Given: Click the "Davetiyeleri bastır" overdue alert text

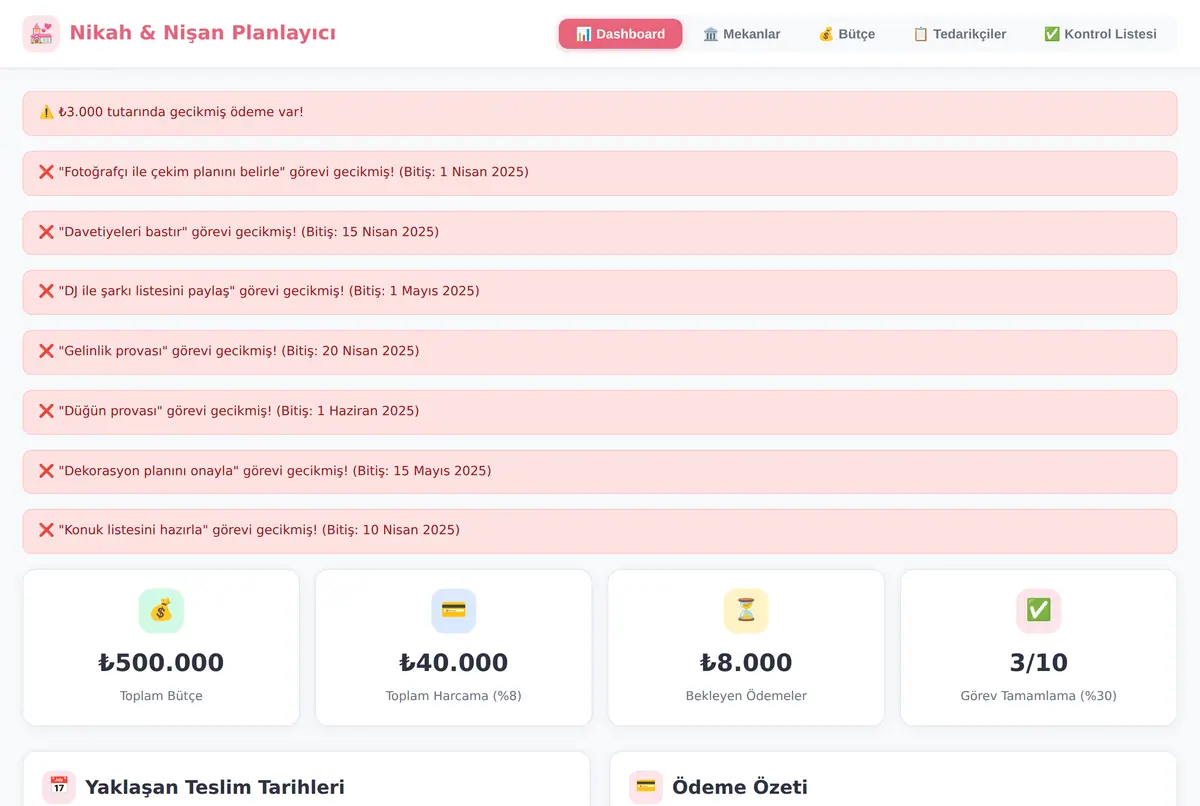Looking at the screenshot, I should (249, 232).
